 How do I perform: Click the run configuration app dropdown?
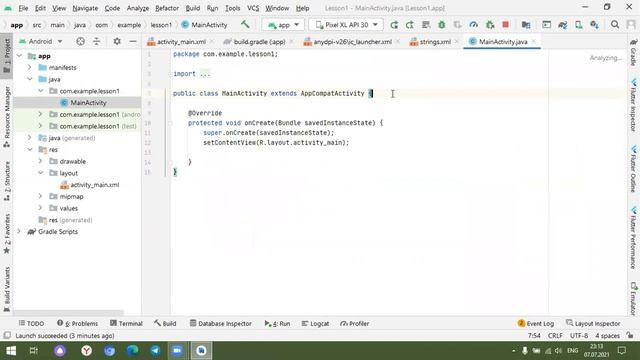coord(283,25)
